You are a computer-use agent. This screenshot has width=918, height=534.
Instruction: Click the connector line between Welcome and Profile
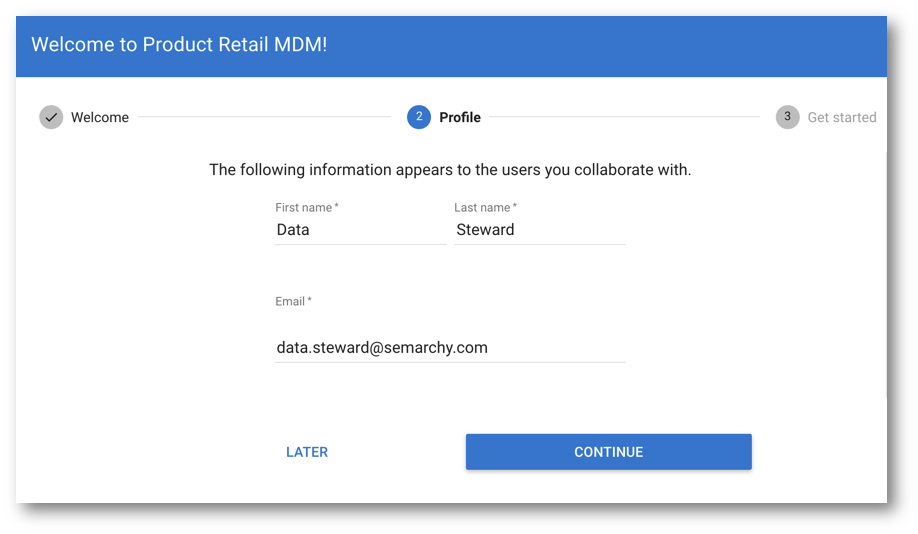pyautogui.click(x=264, y=117)
